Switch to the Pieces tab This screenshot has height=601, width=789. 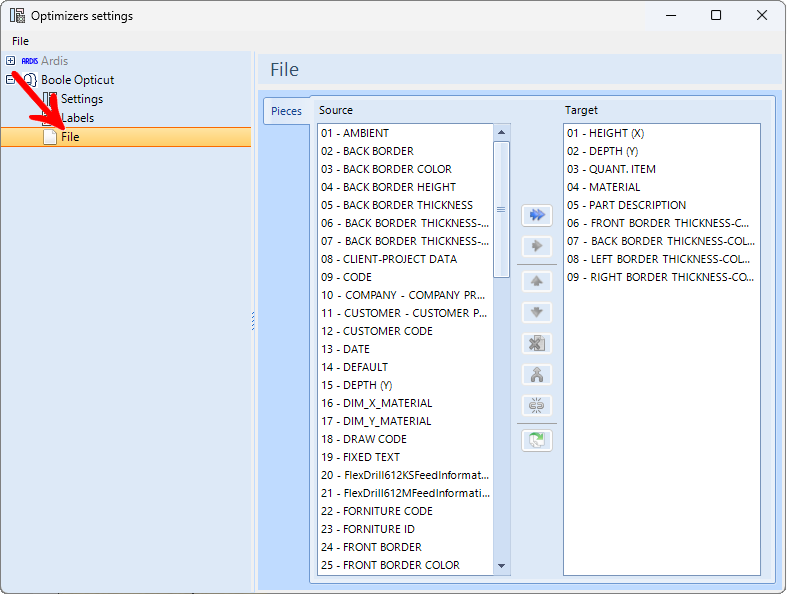[x=286, y=111]
